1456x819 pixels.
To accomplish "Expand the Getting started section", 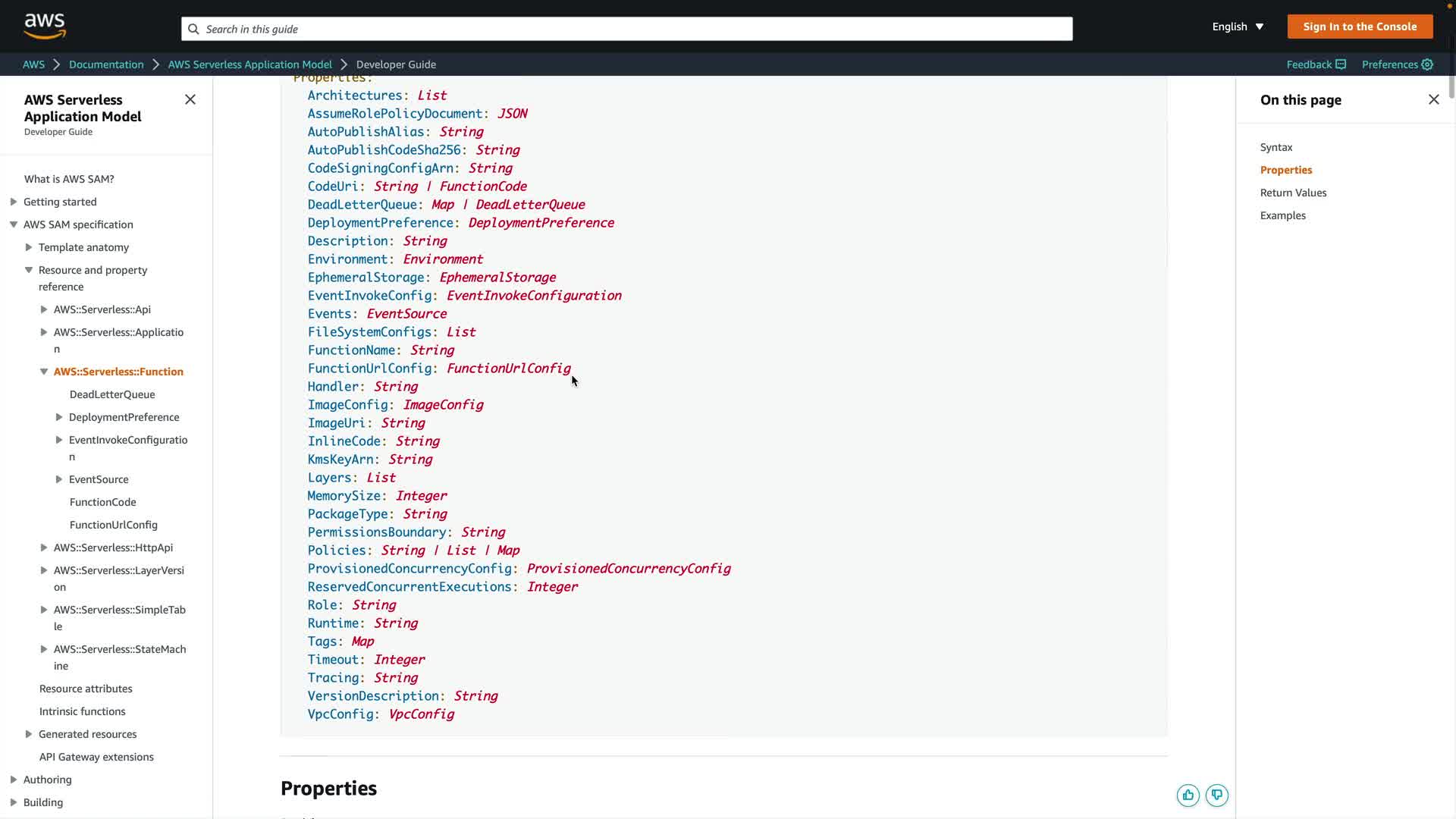I will (x=14, y=202).
